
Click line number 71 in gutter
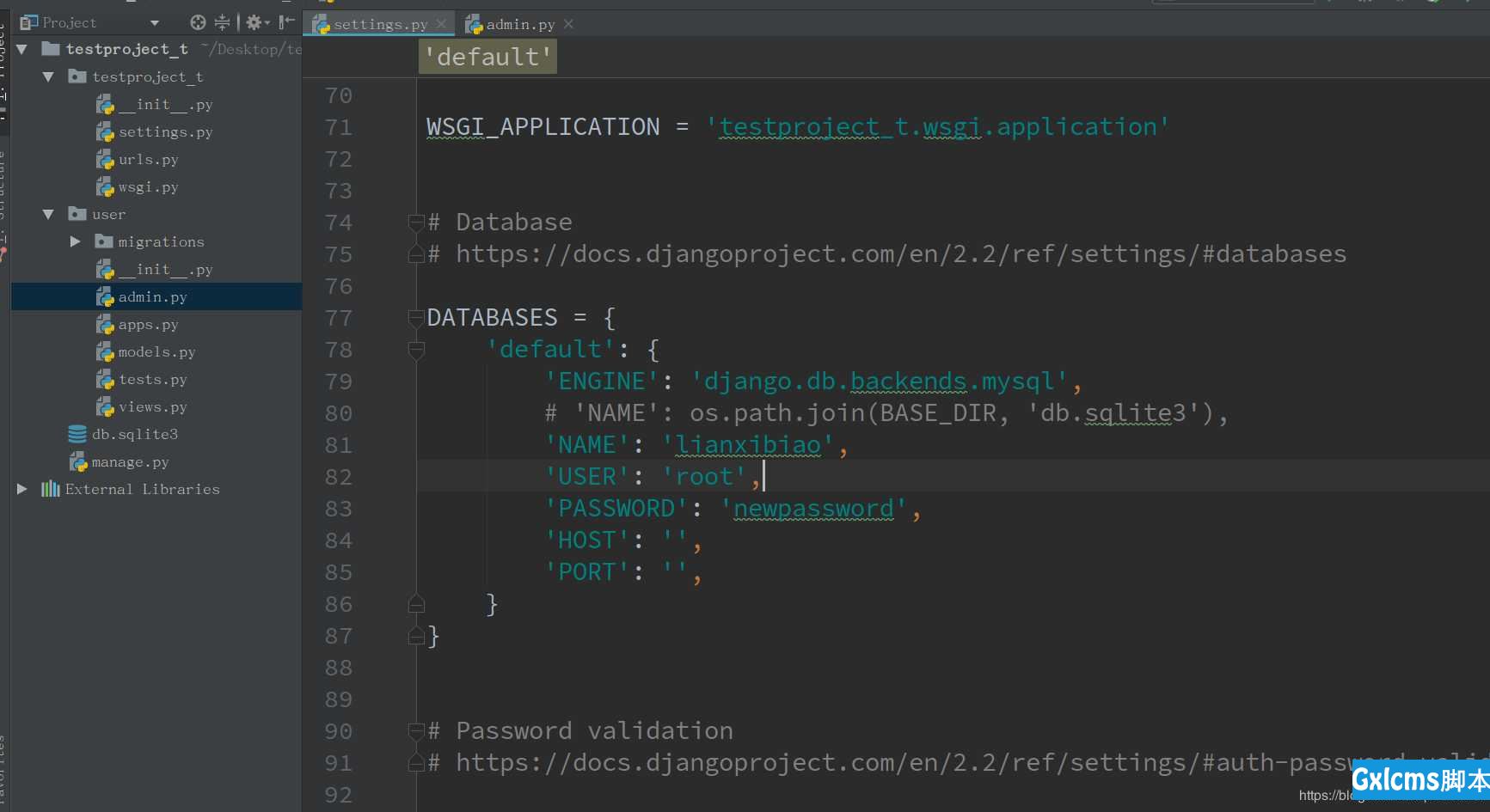339,127
